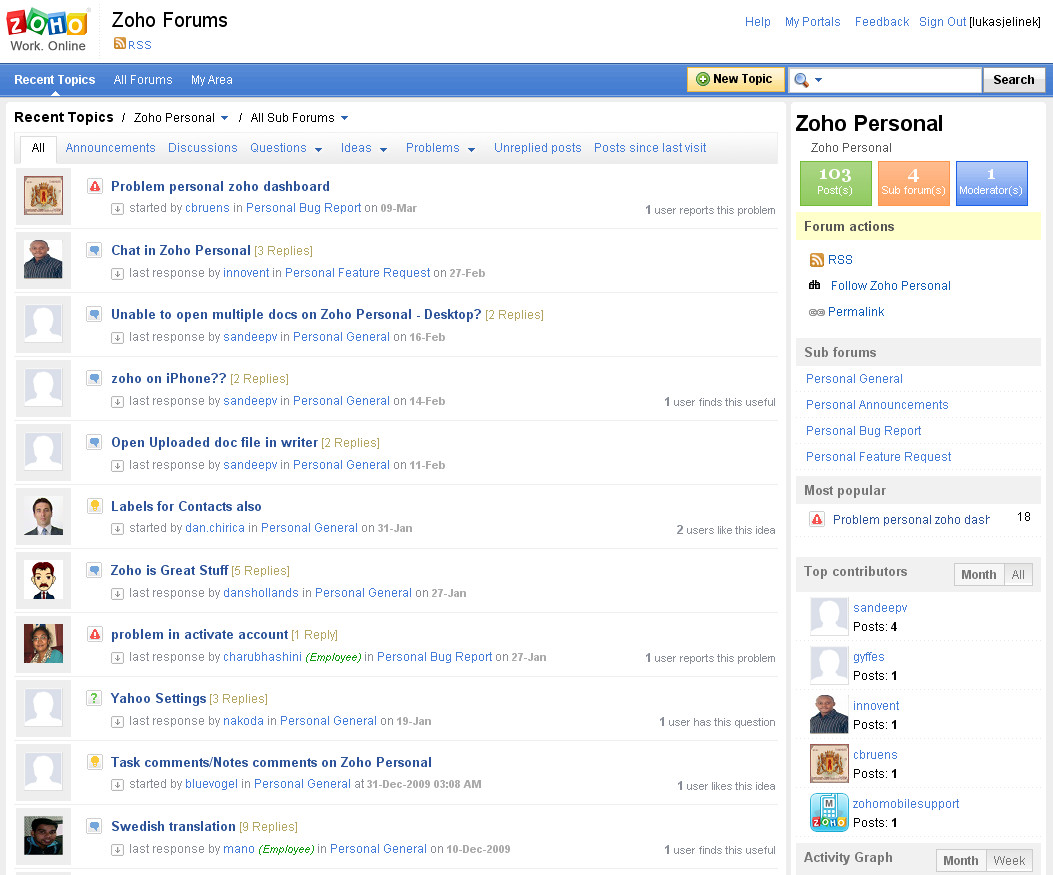Select the Discussions filter tab
Screen dimensions: 1053x875
click(203, 148)
